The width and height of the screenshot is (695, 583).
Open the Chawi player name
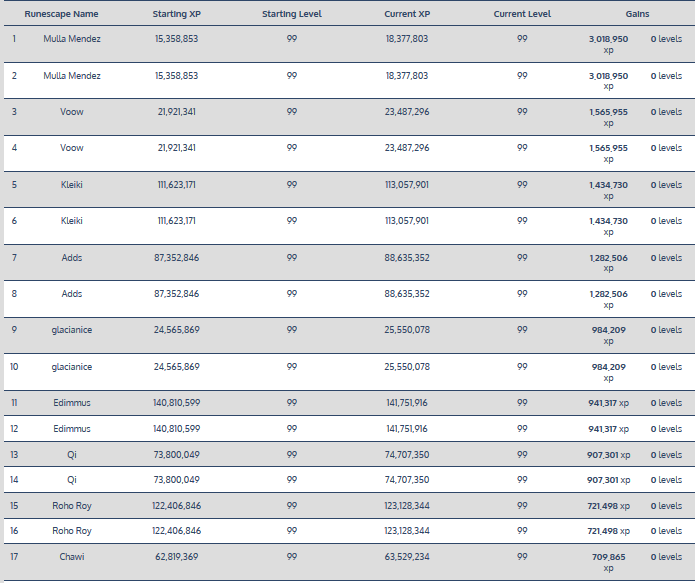point(72,557)
